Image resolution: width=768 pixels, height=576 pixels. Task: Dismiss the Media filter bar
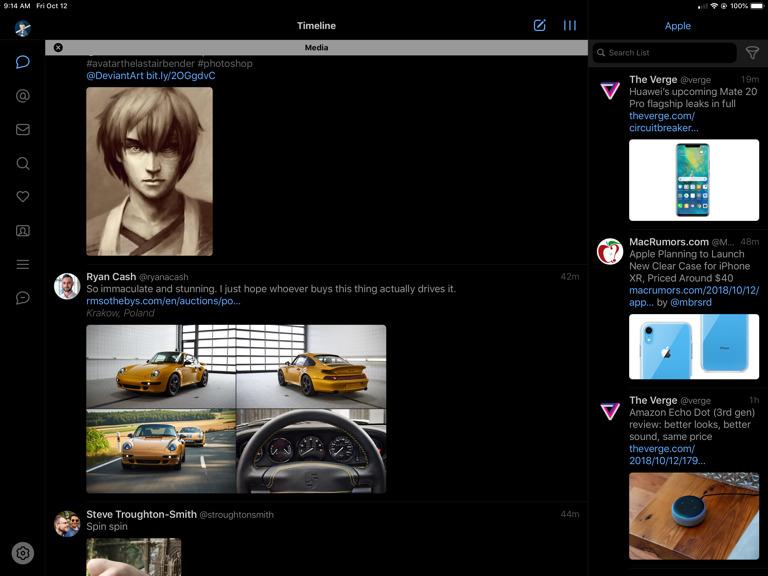click(x=58, y=48)
